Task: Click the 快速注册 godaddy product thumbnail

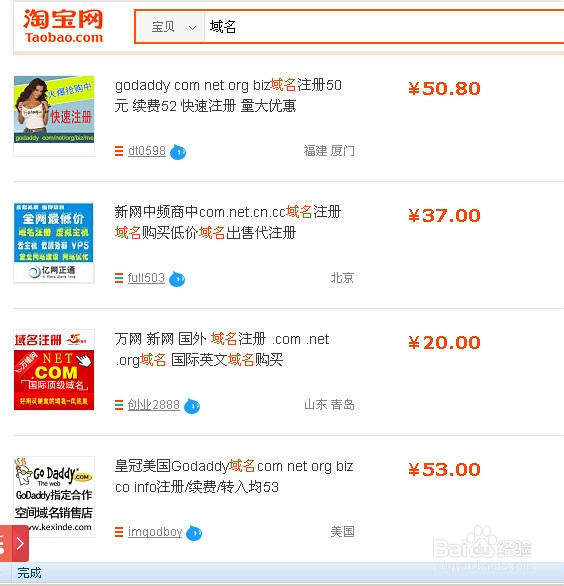Action: 54,109
